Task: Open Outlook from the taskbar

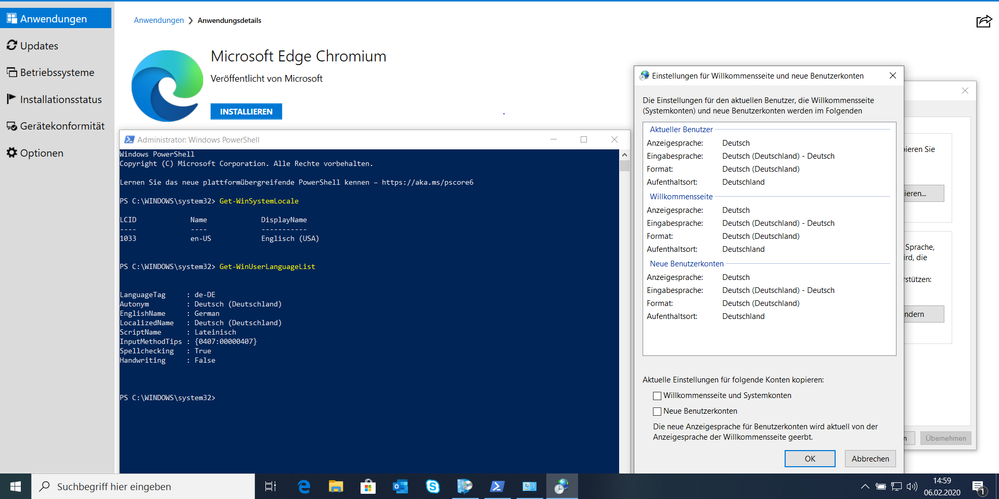Action: (400, 486)
